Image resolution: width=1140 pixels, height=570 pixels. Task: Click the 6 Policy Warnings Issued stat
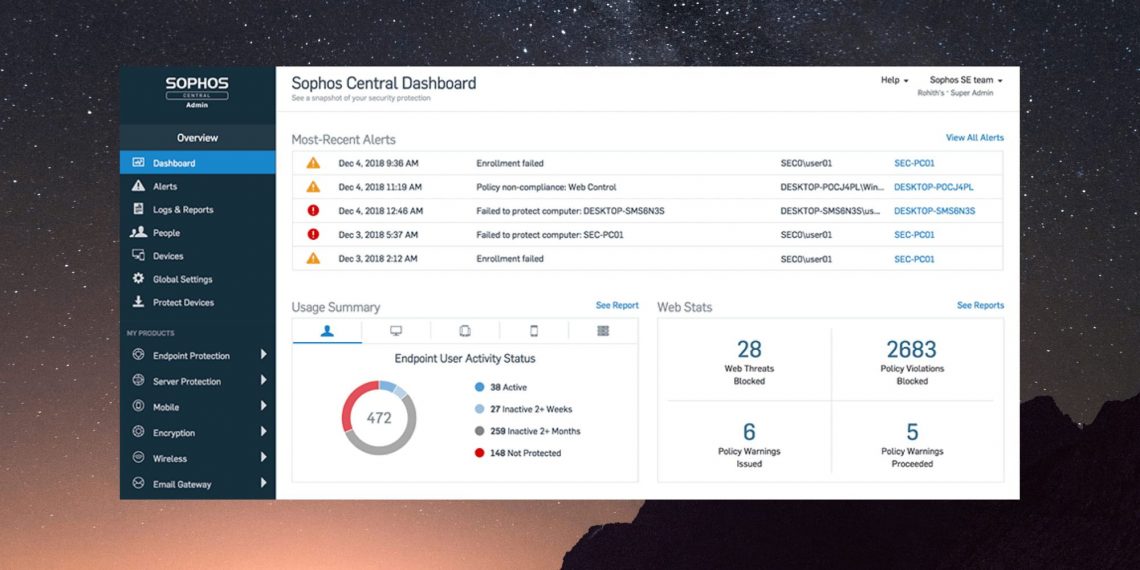(x=749, y=444)
